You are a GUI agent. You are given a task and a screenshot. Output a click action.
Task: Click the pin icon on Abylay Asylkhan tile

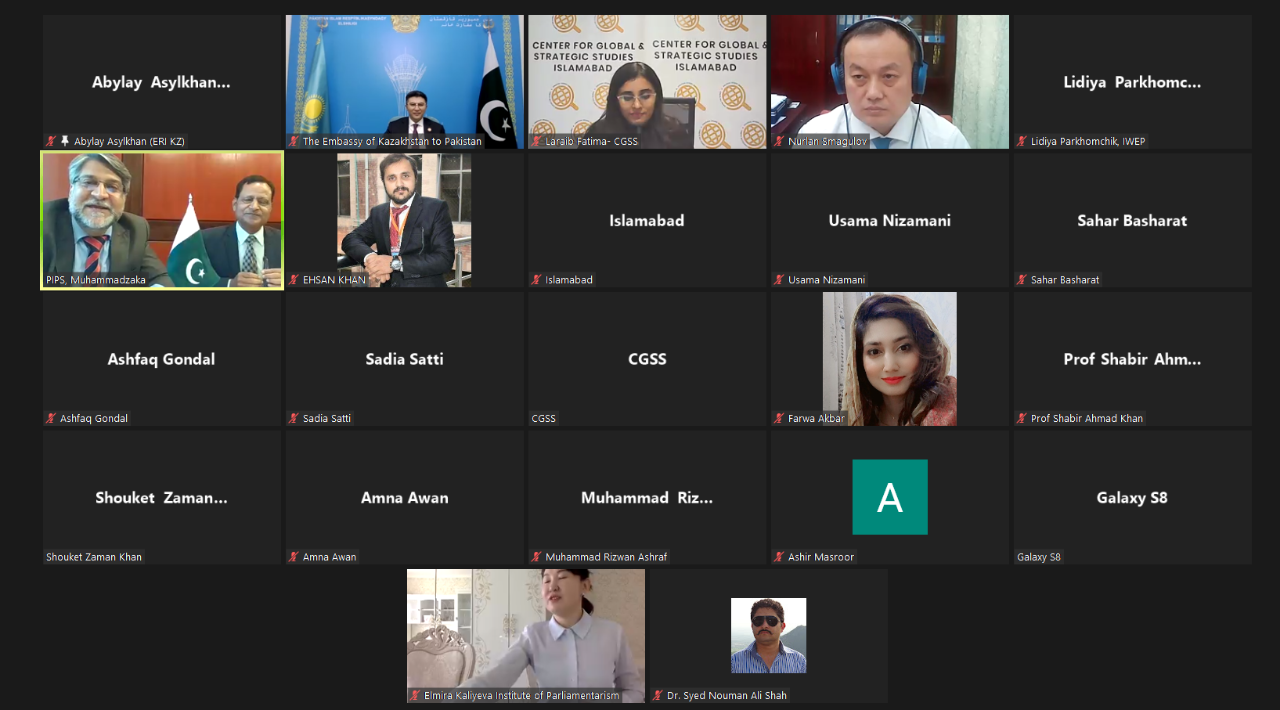[65, 141]
